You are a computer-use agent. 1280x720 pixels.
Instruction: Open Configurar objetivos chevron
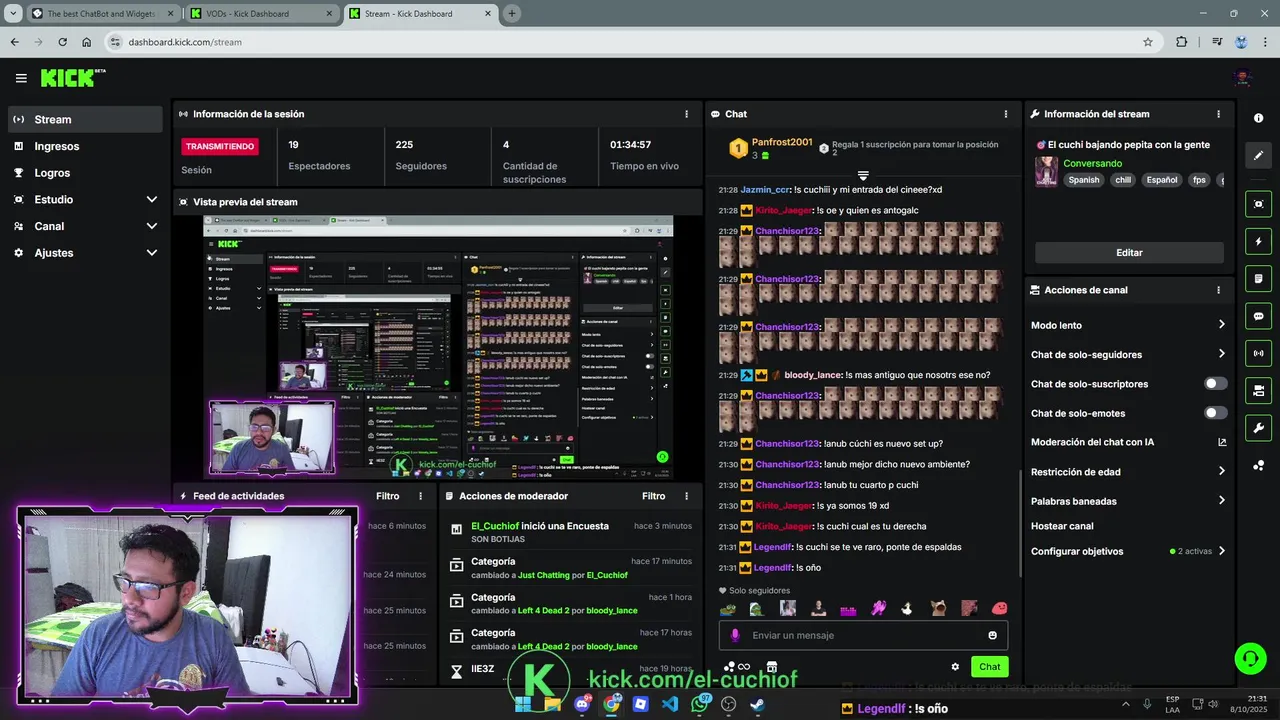tap(1221, 551)
